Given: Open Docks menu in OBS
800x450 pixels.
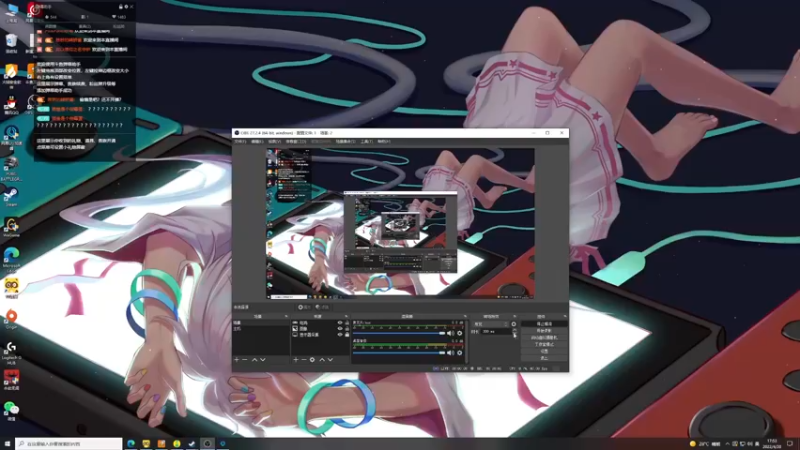Looking at the screenshot, I should 296,141.
